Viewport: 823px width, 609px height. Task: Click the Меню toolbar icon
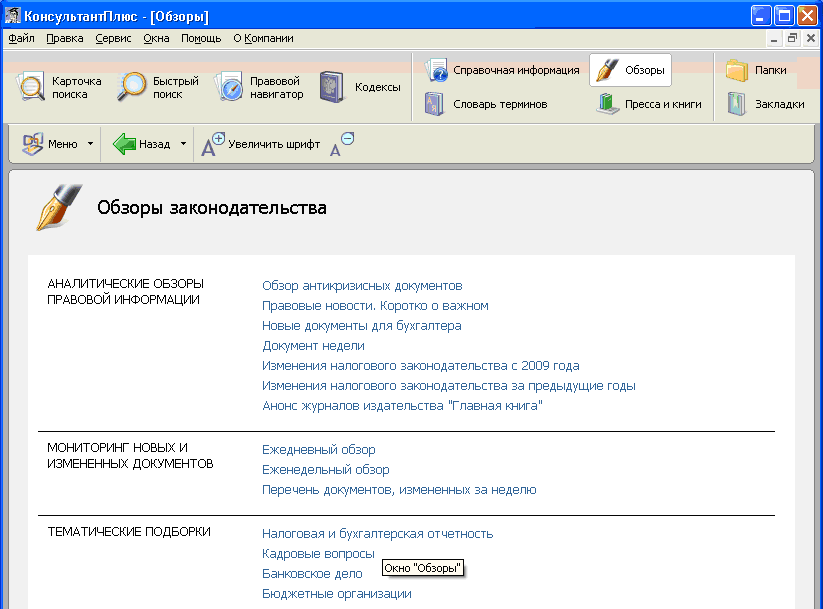pos(33,144)
